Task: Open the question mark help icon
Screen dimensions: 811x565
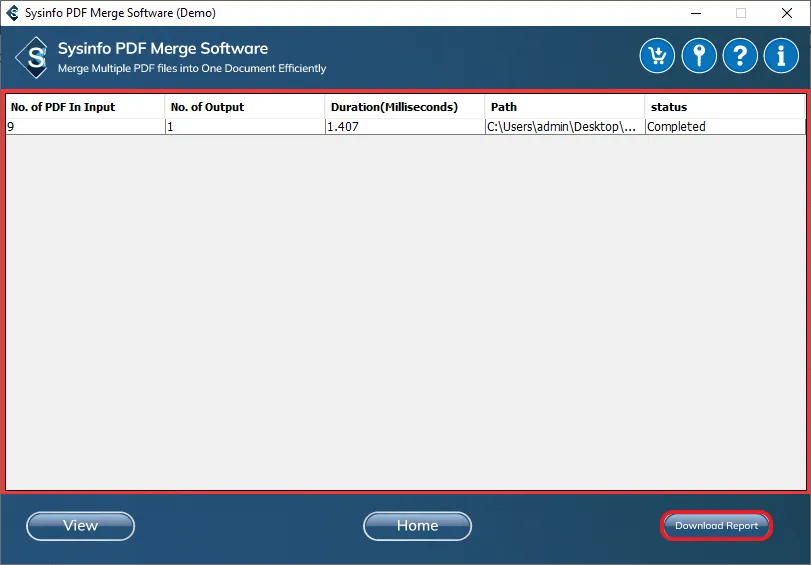Action: pos(740,55)
